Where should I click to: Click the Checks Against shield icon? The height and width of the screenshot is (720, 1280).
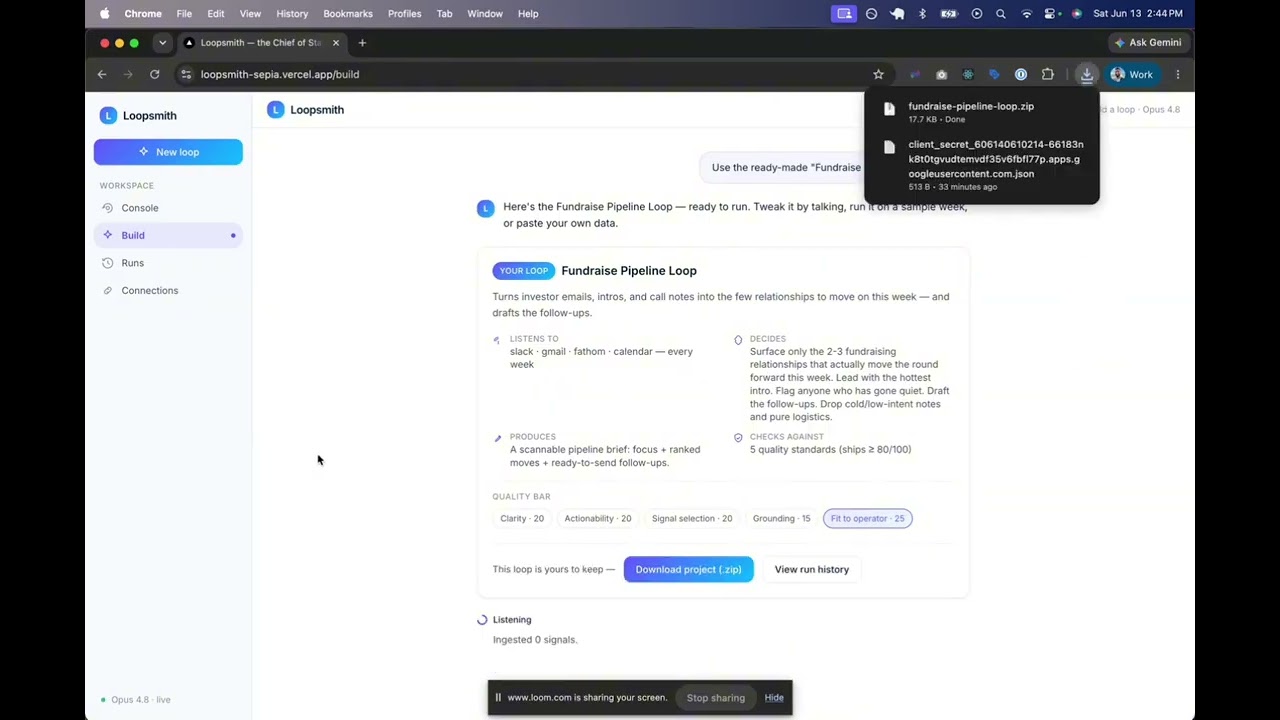pos(738,438)
